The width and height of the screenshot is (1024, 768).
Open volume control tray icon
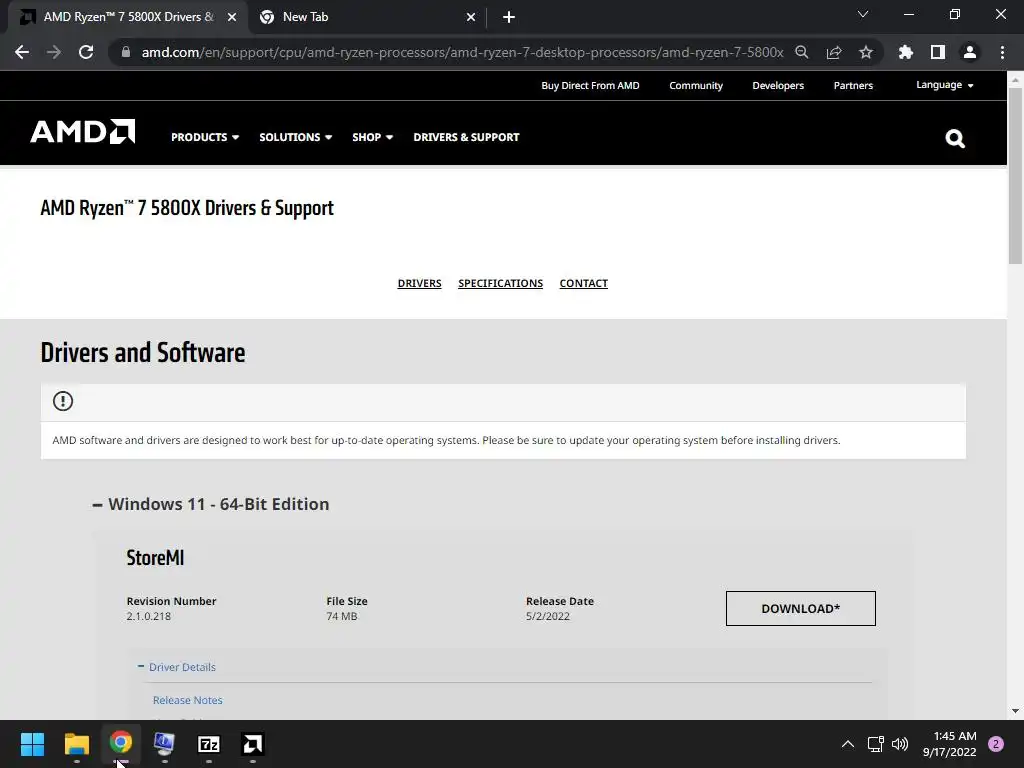[900, 744]
